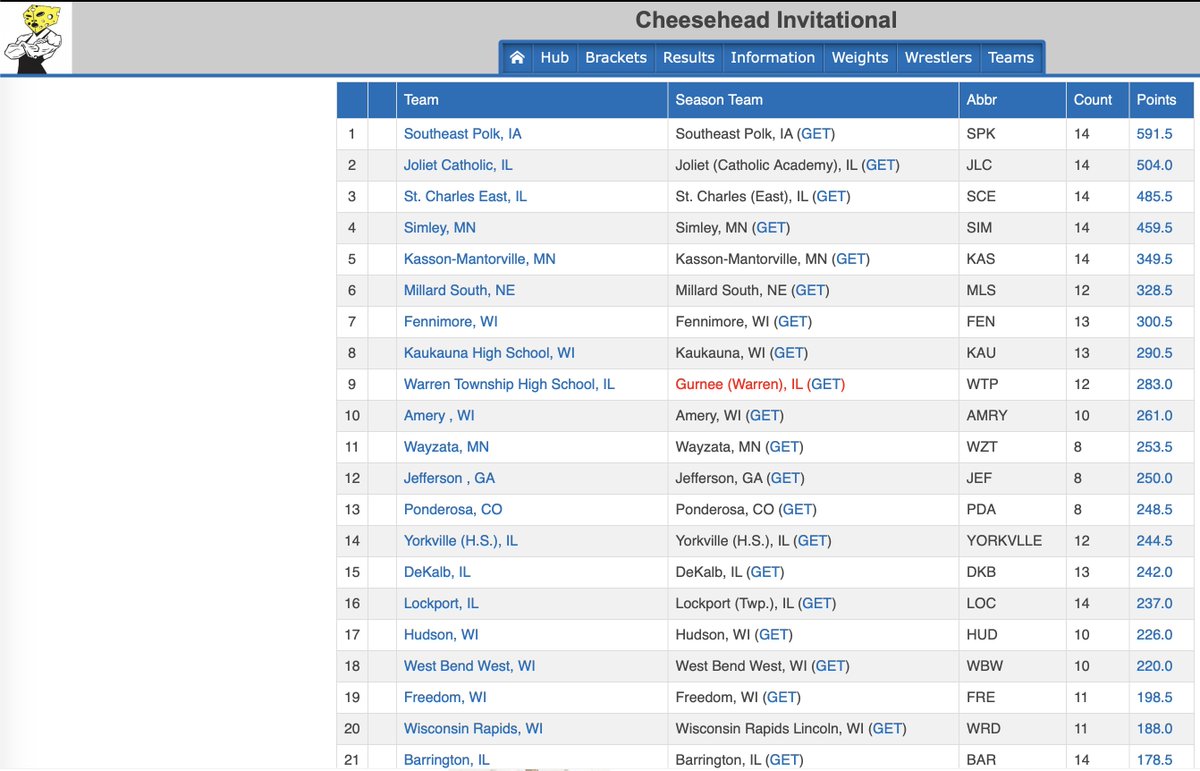This screenshot has height=771, width=1200.
Task: Open Joliet Catholic, IL team link
Action: coord(458,165)
